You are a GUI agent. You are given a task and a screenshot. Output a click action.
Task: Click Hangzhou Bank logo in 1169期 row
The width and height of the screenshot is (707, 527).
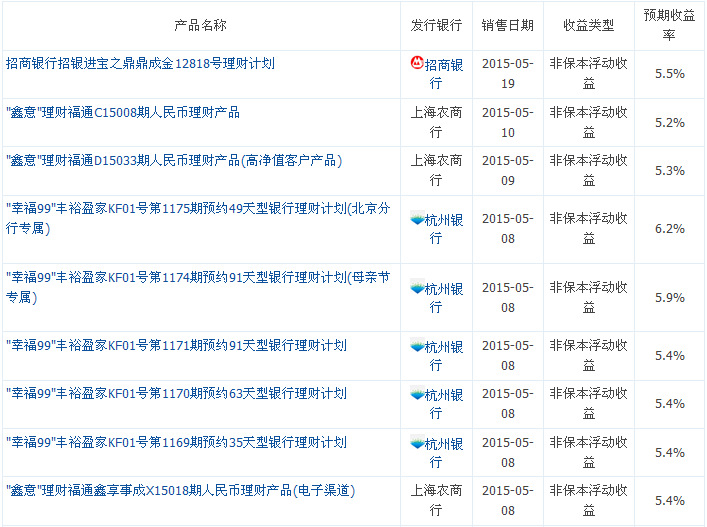417,443
